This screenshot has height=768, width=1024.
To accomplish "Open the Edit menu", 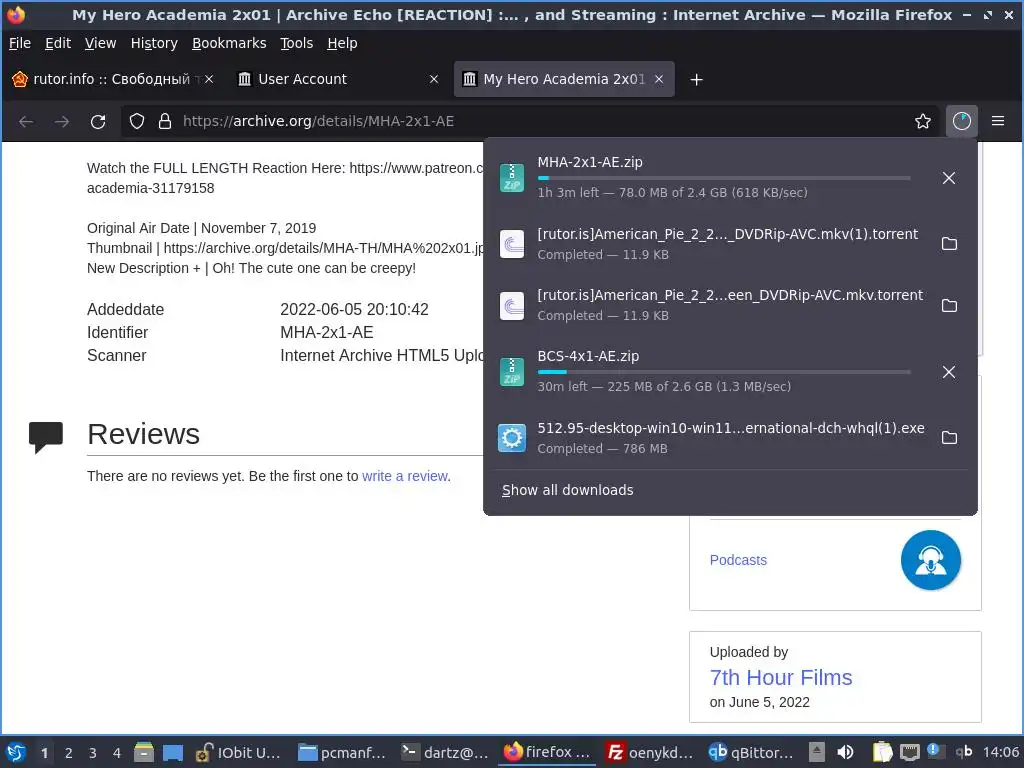I will tap(57, 43).
